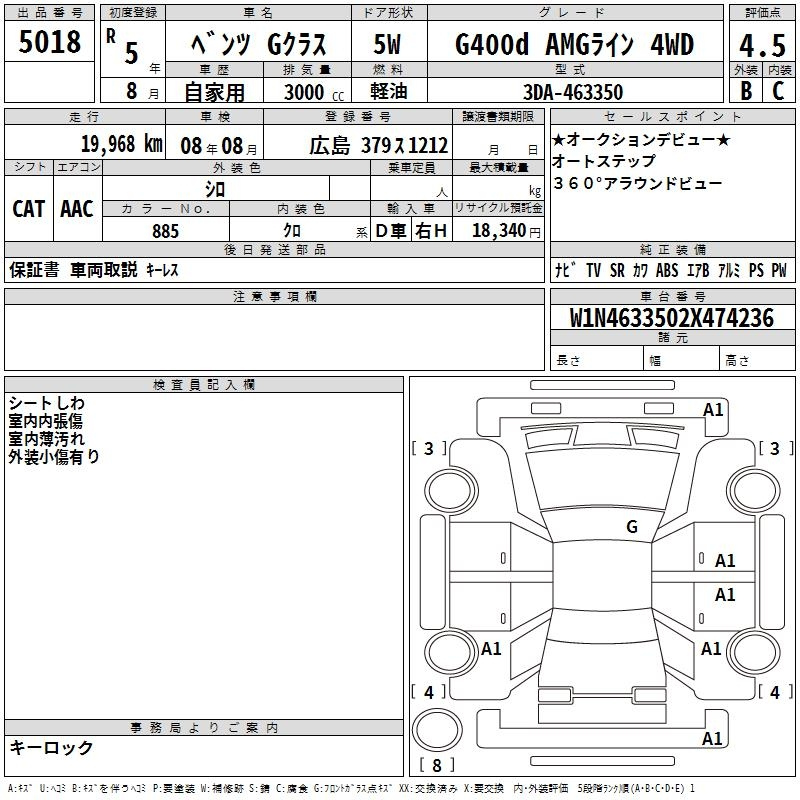Viewport: 800px width, 800px height.
Task: Click the front-left wheel circle in diagram
Action: click(451, 492)
